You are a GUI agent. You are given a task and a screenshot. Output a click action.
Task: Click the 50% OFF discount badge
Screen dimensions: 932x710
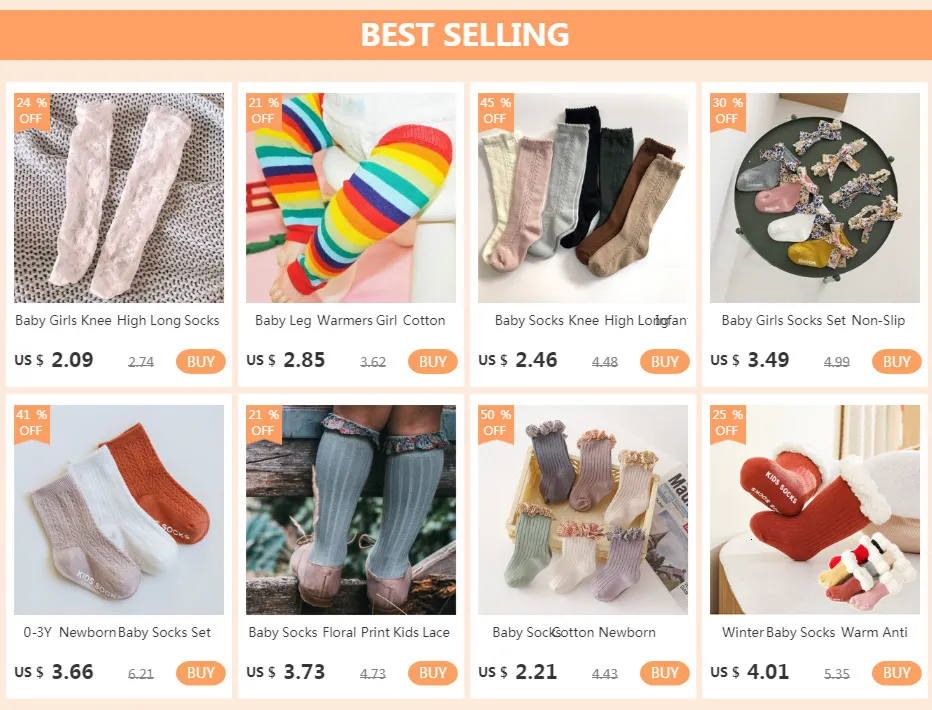[x=495, y=422]
